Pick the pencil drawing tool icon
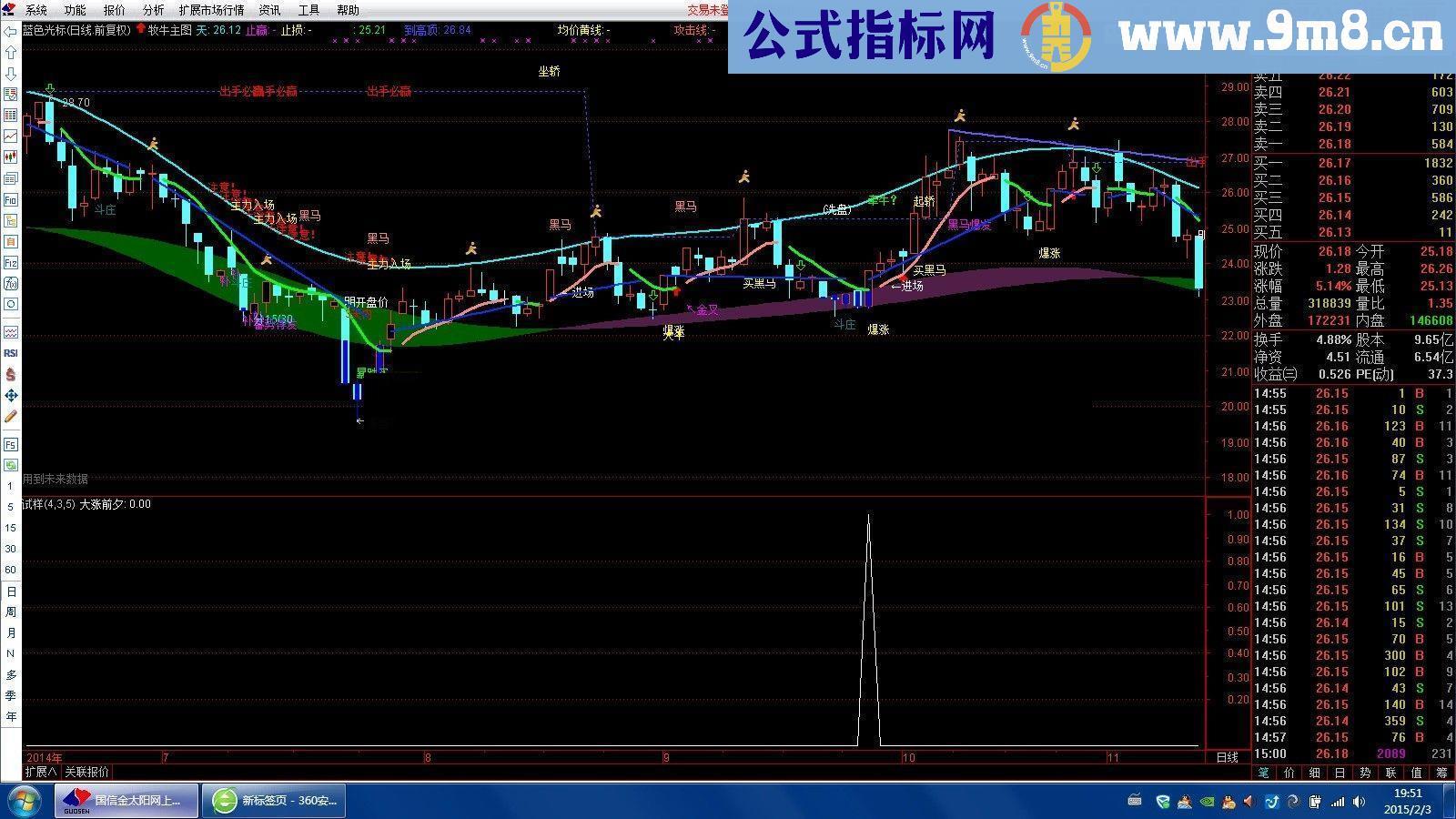The height and width of the screenshot is (819, 1456). [x=11, y=416]
